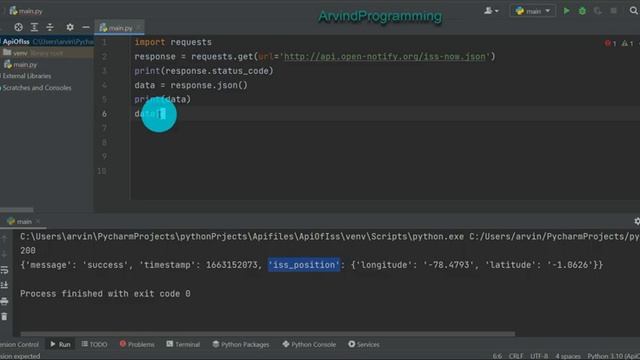
Task: Expand External Libraries node
Action: 27,76
